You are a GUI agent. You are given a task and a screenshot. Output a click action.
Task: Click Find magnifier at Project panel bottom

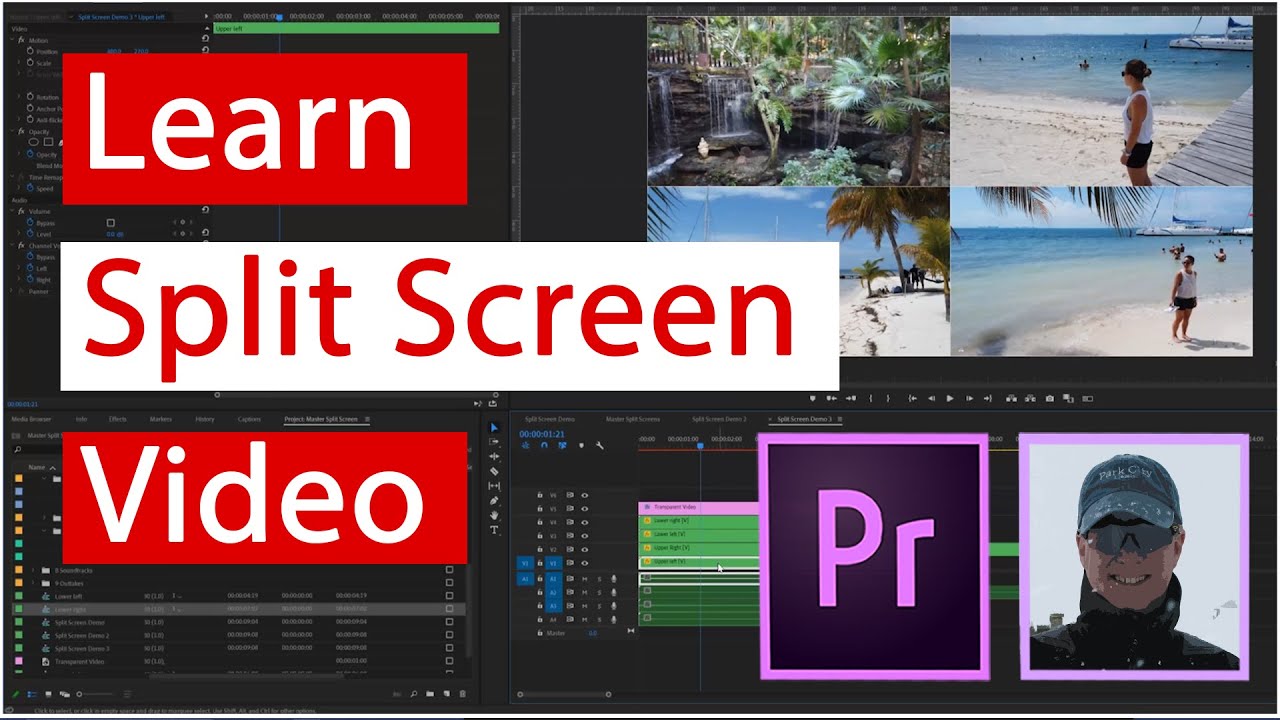pos(414,694)
